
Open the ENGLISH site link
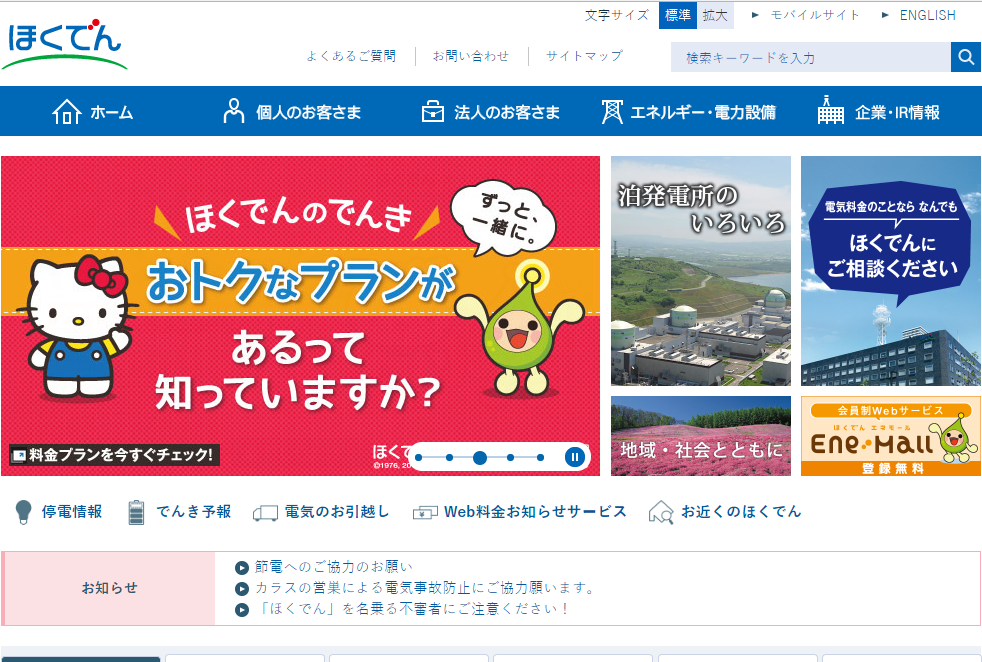coord(927,15)
